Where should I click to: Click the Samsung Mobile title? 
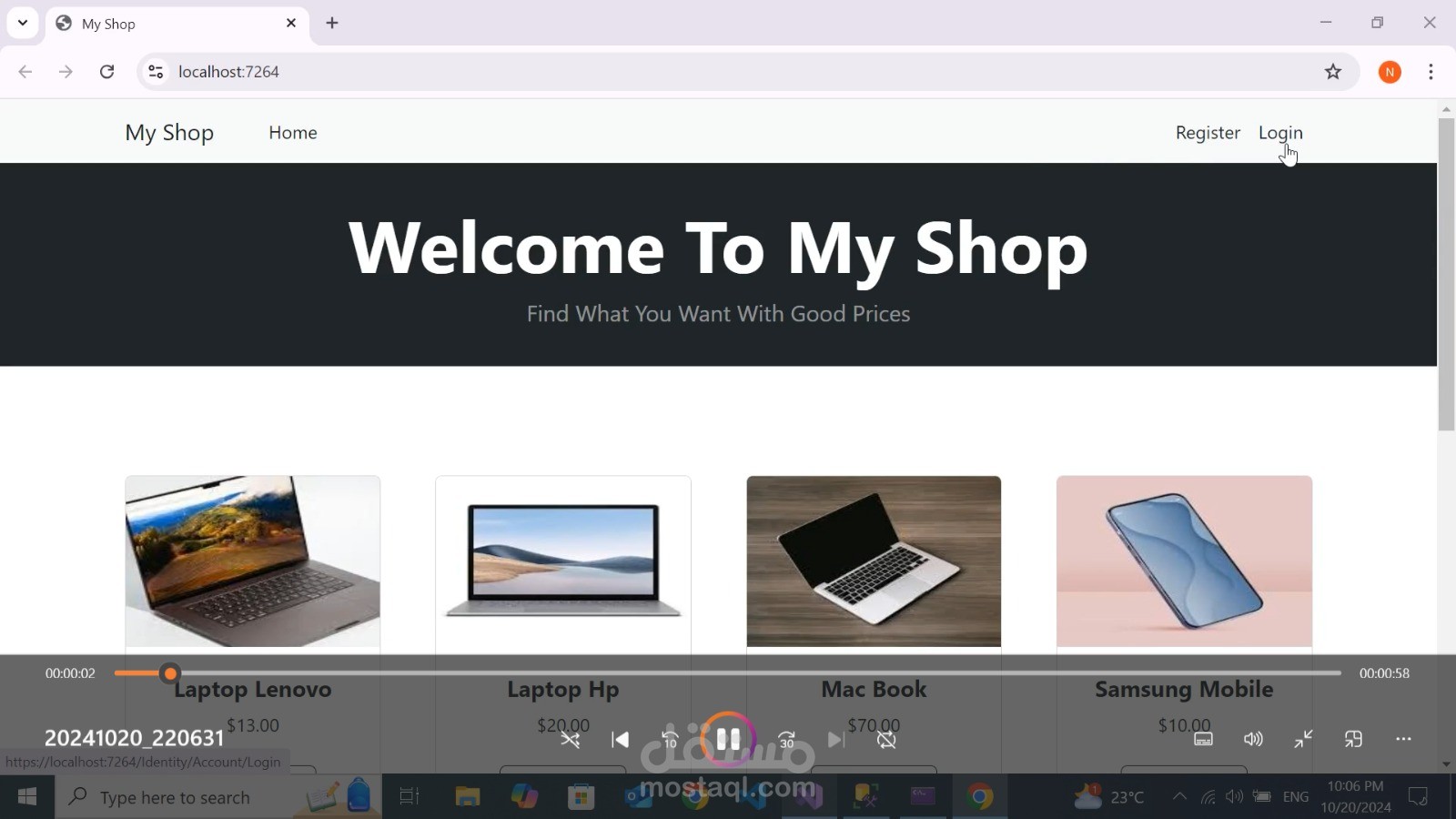tap(1184, 690)
